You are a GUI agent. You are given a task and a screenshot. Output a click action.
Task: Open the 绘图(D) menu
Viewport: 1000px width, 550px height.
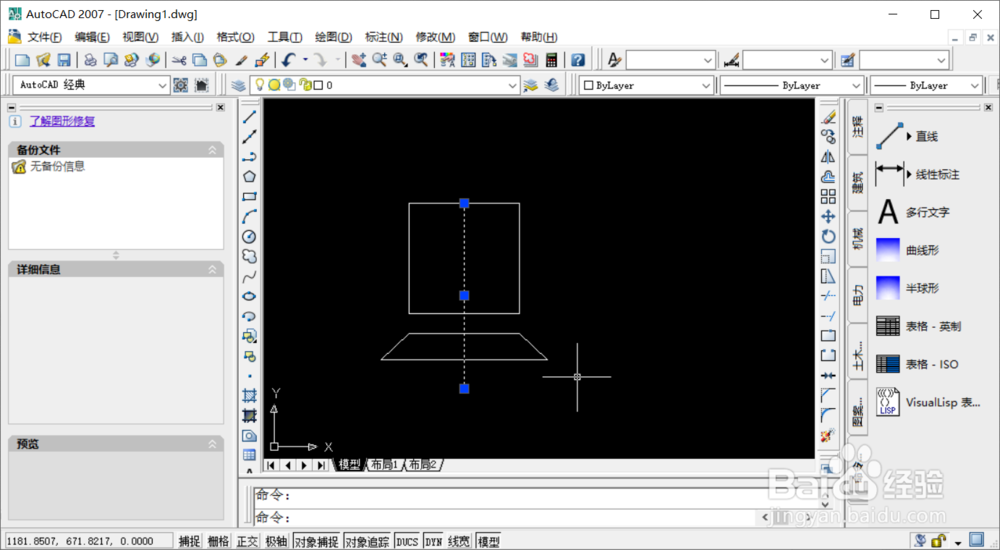click(334, 37)
